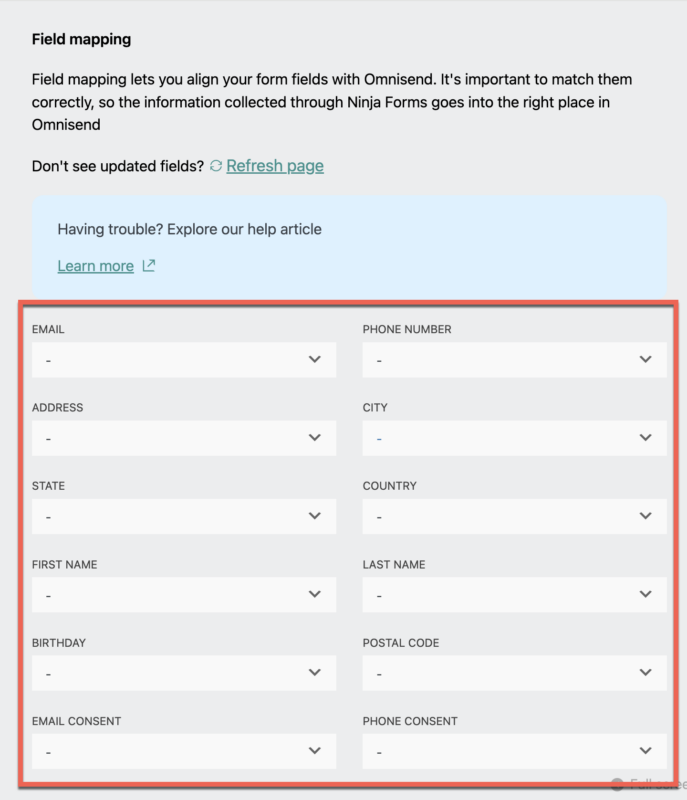Image resolution: width=687 pixels, height=800 pixels.
Task: Open the POSTAL CODE field mapping dropdown
Action: (514, 673)
